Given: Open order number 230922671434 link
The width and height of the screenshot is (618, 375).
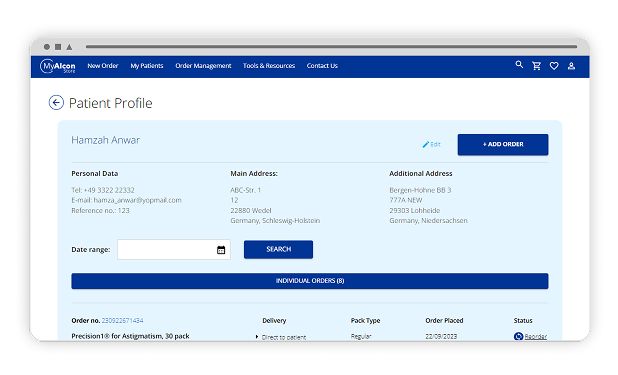Looking at the screenshot, I should 123,321.
